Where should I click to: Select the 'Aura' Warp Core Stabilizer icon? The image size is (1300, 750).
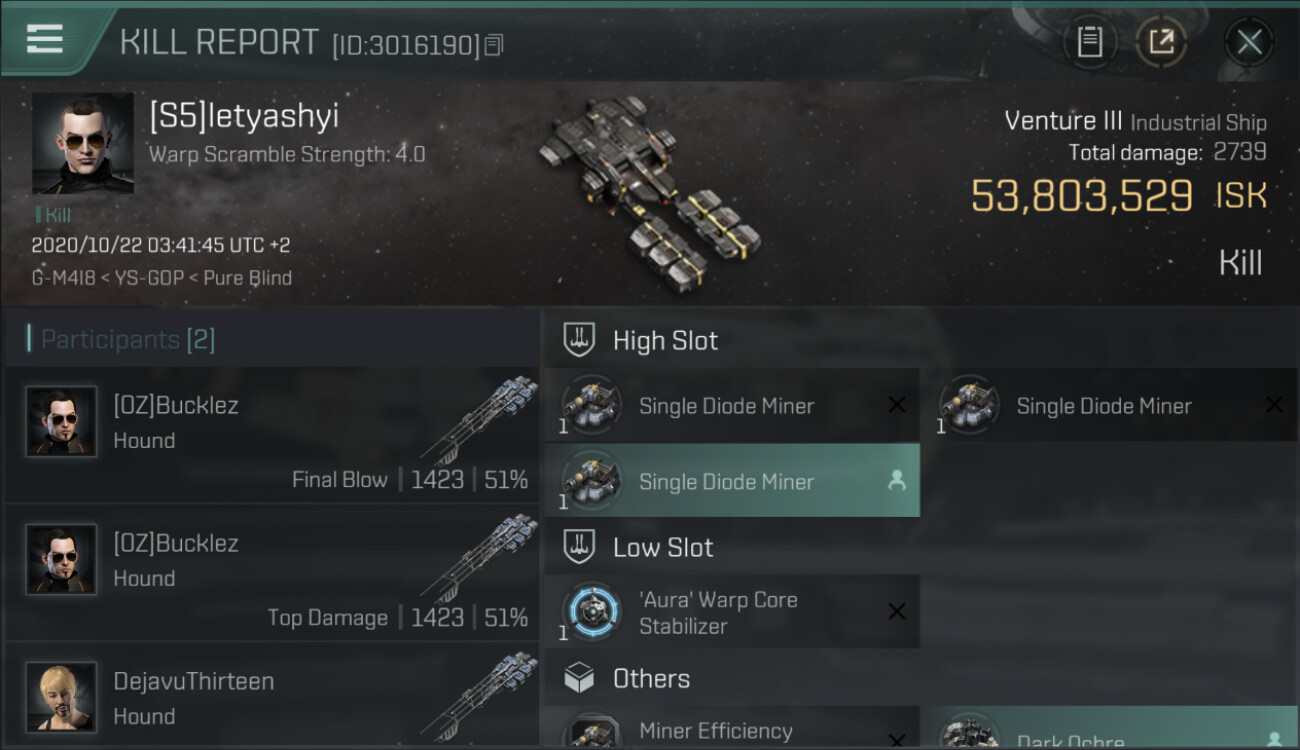click(592, 612)
